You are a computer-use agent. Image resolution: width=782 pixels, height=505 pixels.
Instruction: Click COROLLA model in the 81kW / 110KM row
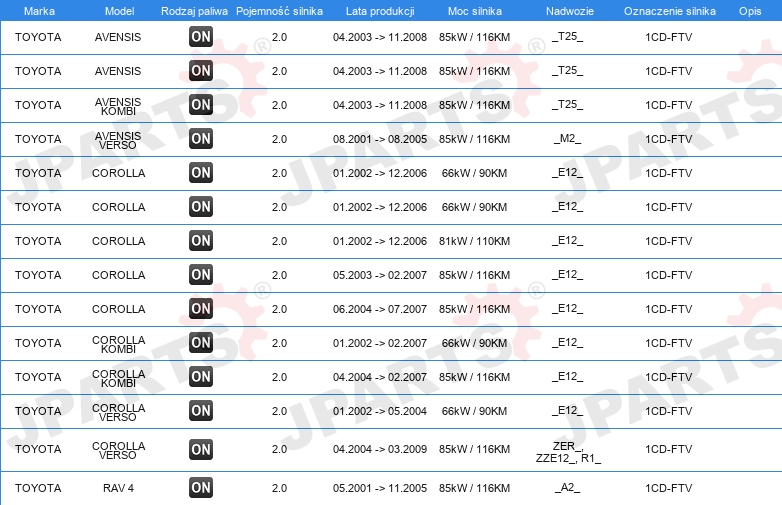[119, 241]
